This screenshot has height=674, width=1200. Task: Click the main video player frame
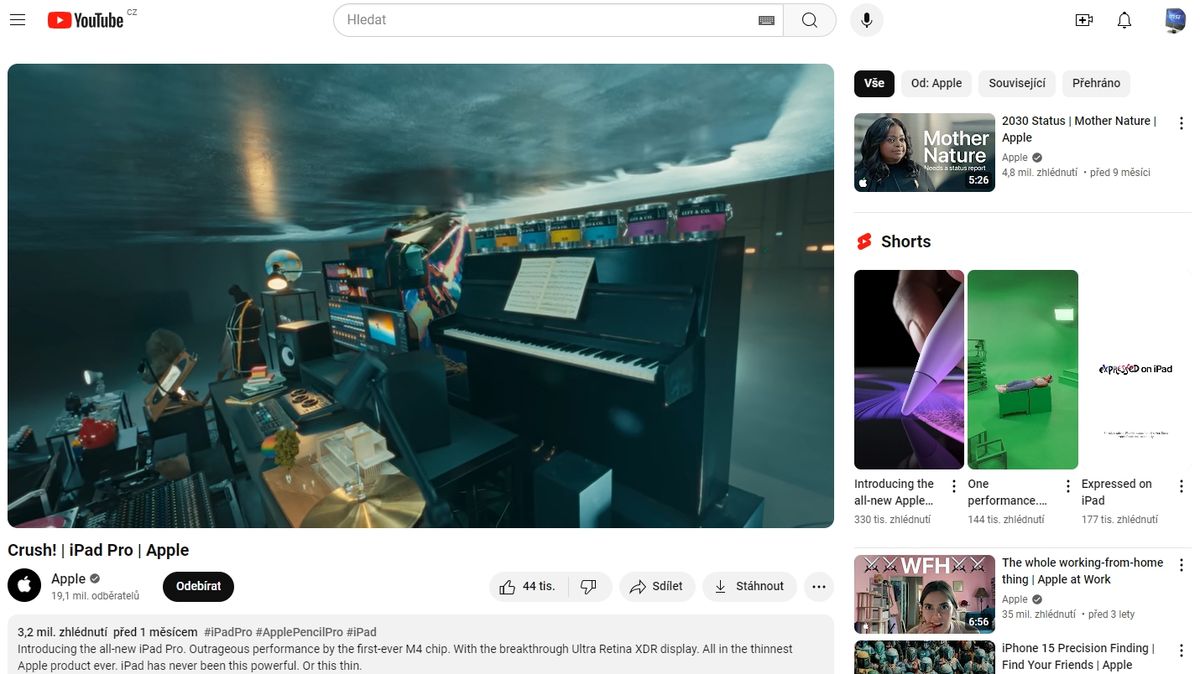pyautogui.click(x=421, y=296)
